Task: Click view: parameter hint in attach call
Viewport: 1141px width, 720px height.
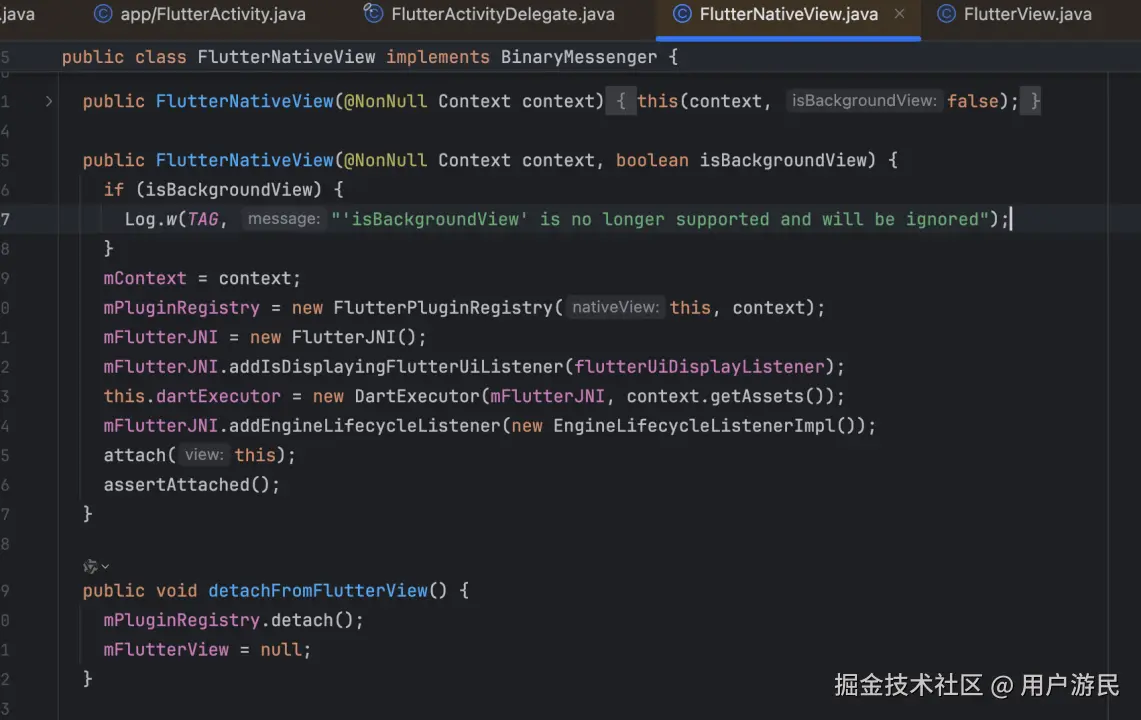Action: (204, 455)
